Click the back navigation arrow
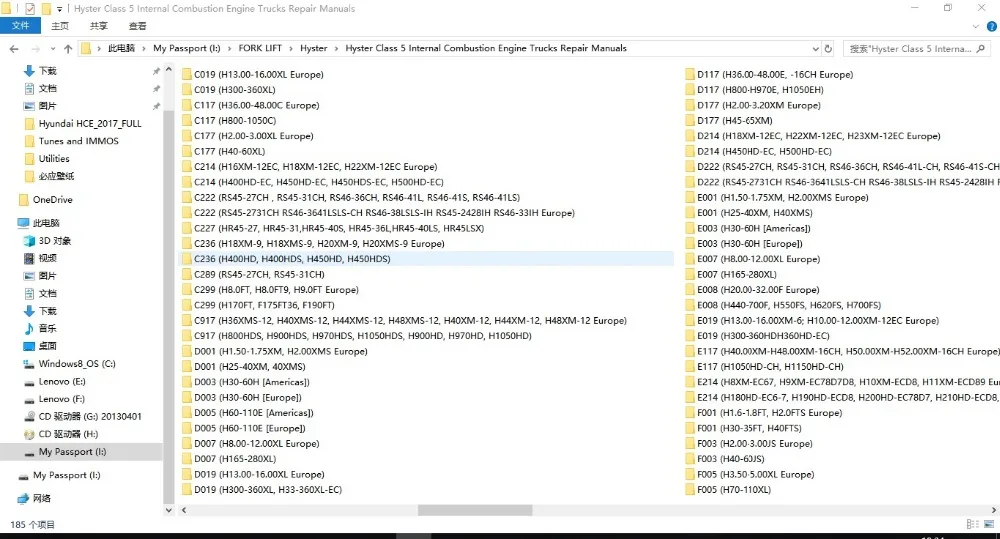The width and height of the screenshot is (1000, 539). tap(14, 48)
